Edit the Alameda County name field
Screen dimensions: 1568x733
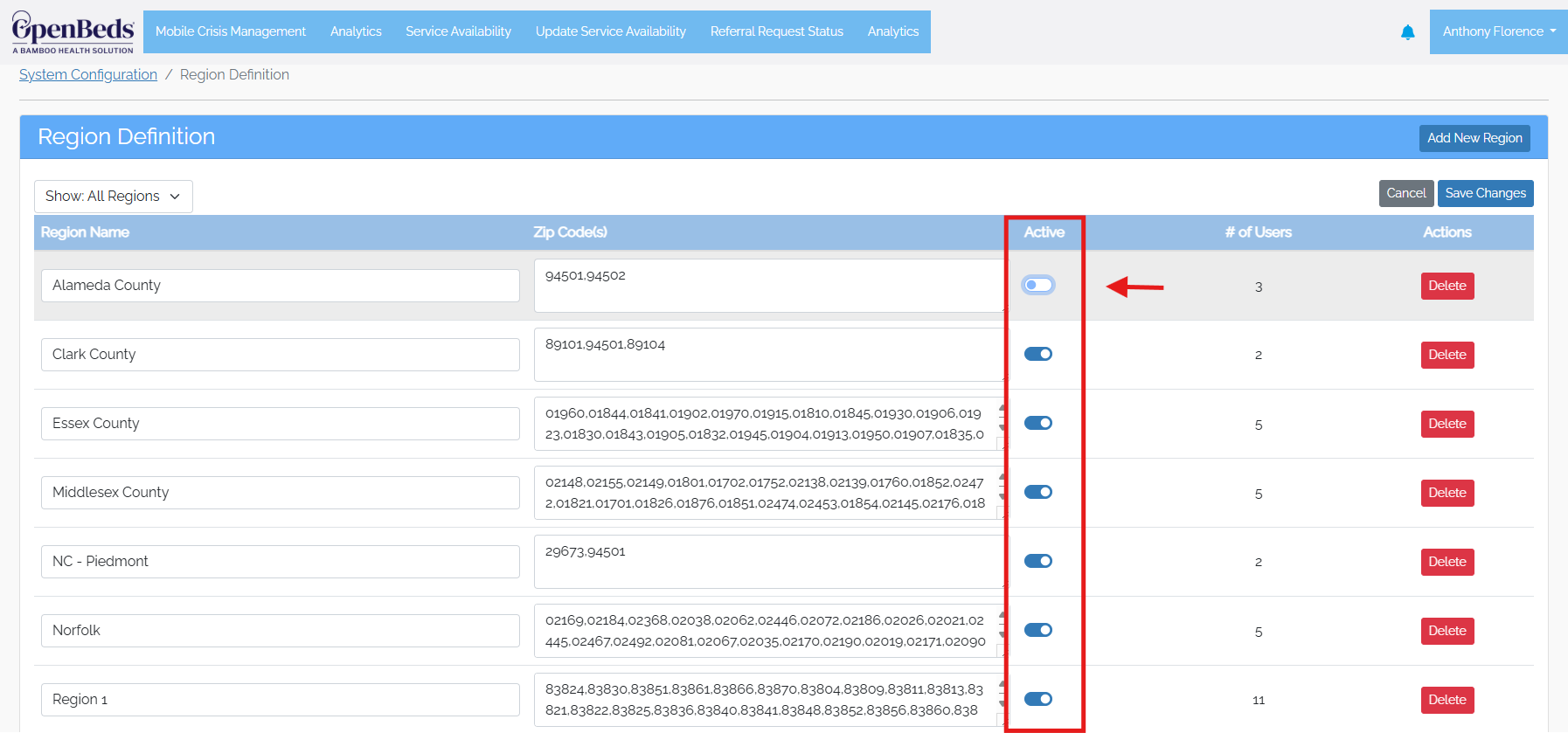tap(281, 286)
